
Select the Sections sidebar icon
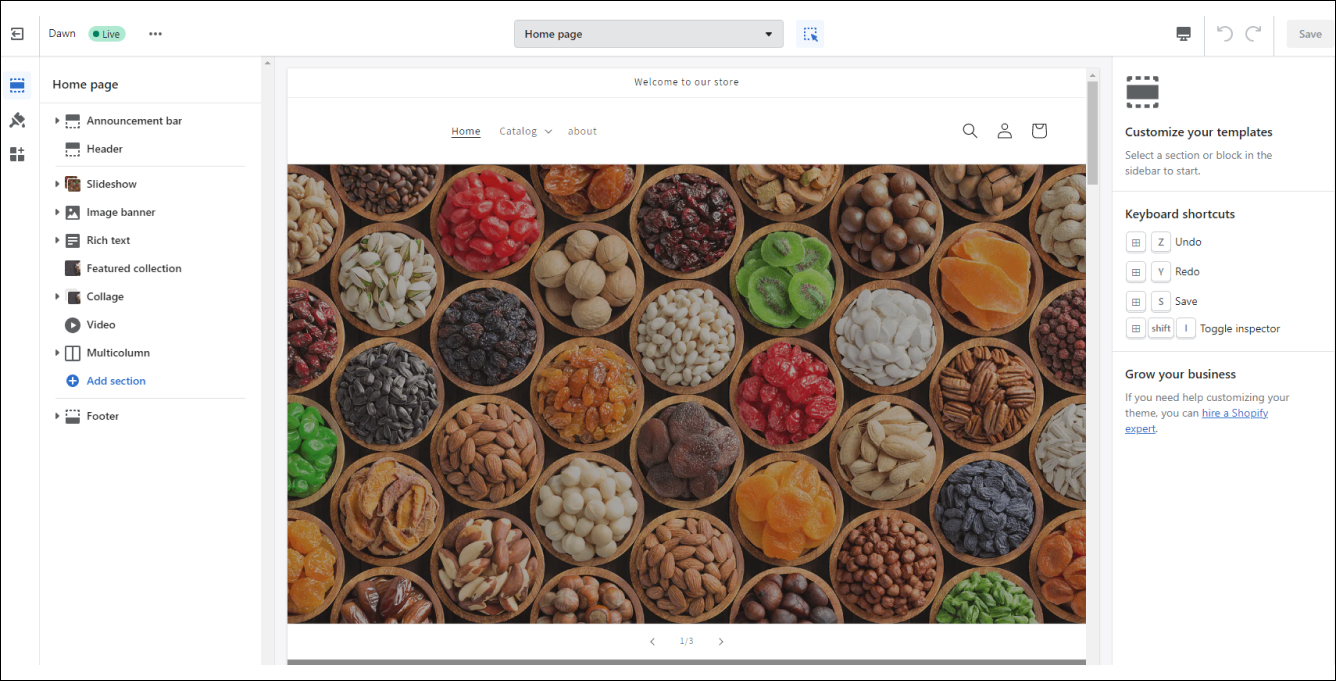pyautogui.click(x=17, y=86)
